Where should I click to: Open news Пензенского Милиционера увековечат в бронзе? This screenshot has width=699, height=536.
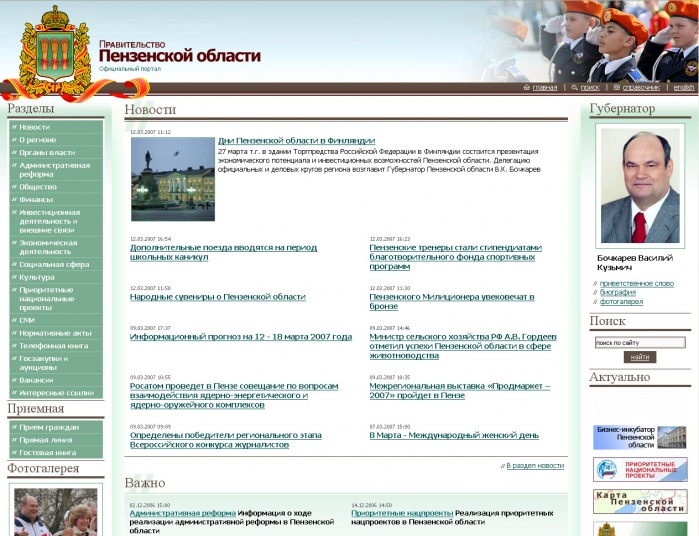[x=452, y=301]
